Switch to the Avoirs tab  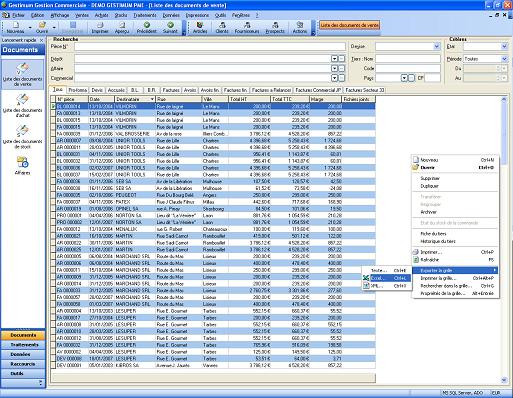(x=190, y=90)
